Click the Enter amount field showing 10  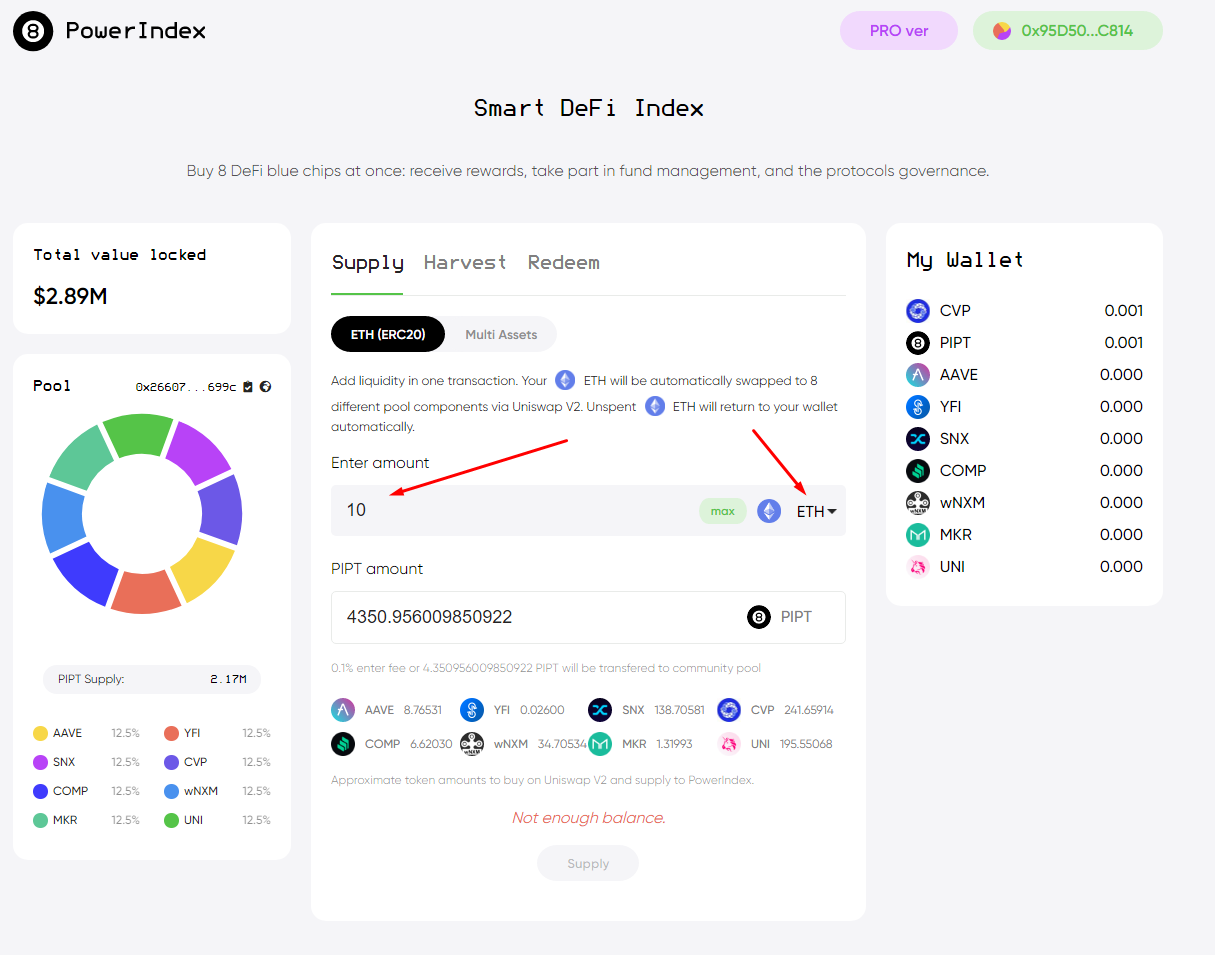pos(588,511)
